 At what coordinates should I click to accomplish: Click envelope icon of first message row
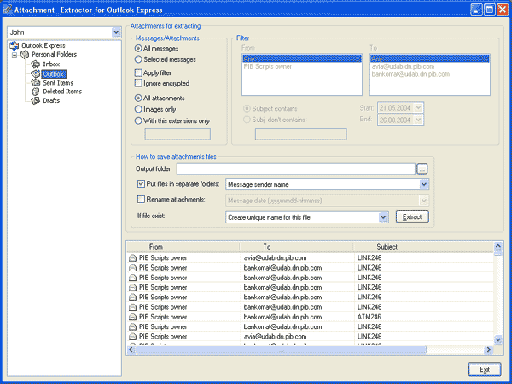click(x=133, y=258)
